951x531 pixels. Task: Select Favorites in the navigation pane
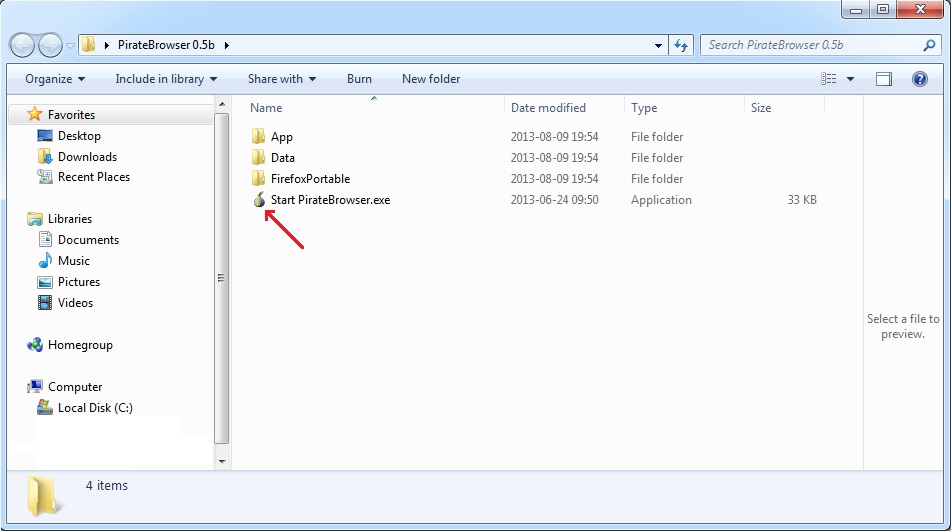point(71,115)
